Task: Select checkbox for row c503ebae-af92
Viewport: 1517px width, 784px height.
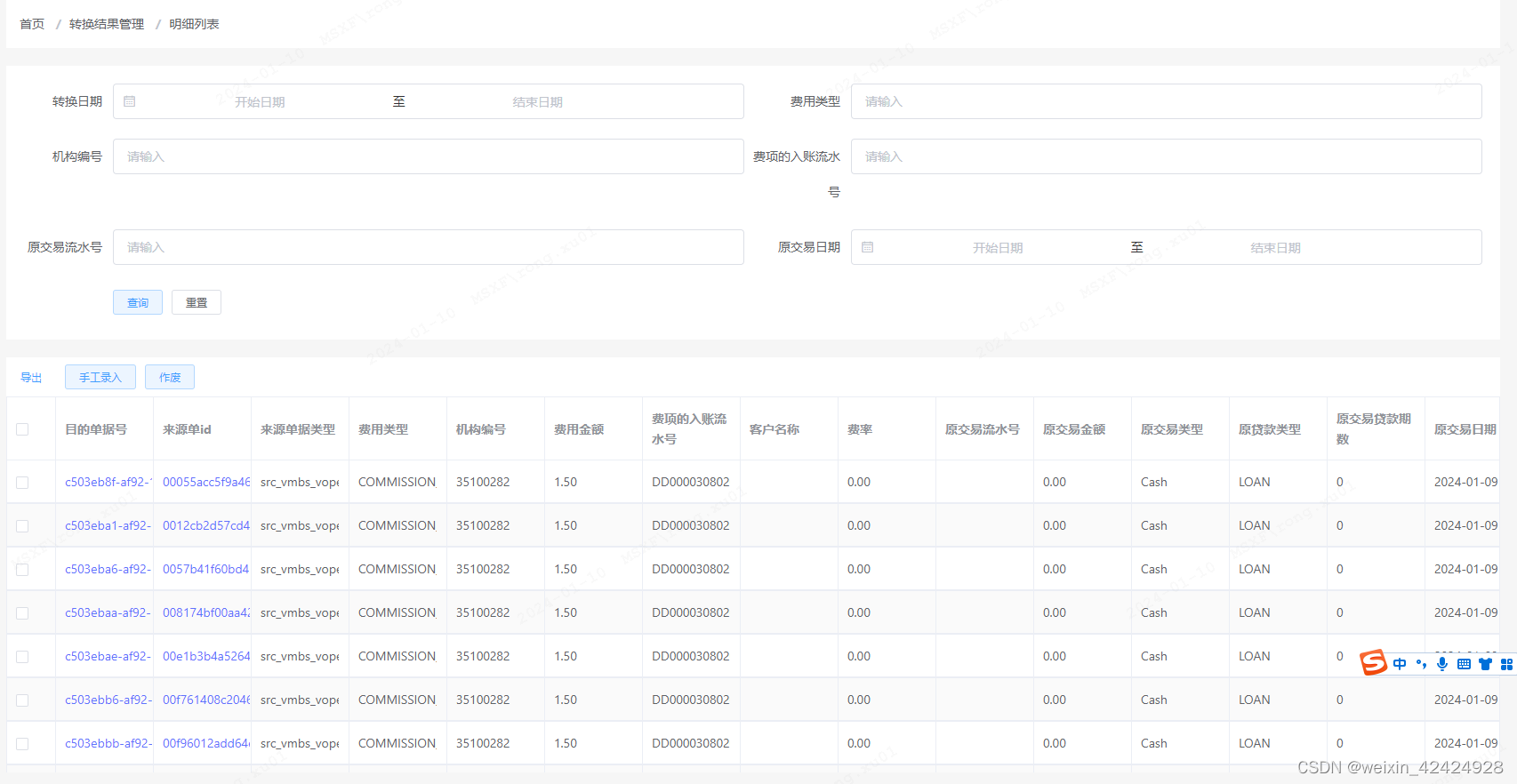Action: (x=22, y=657)
